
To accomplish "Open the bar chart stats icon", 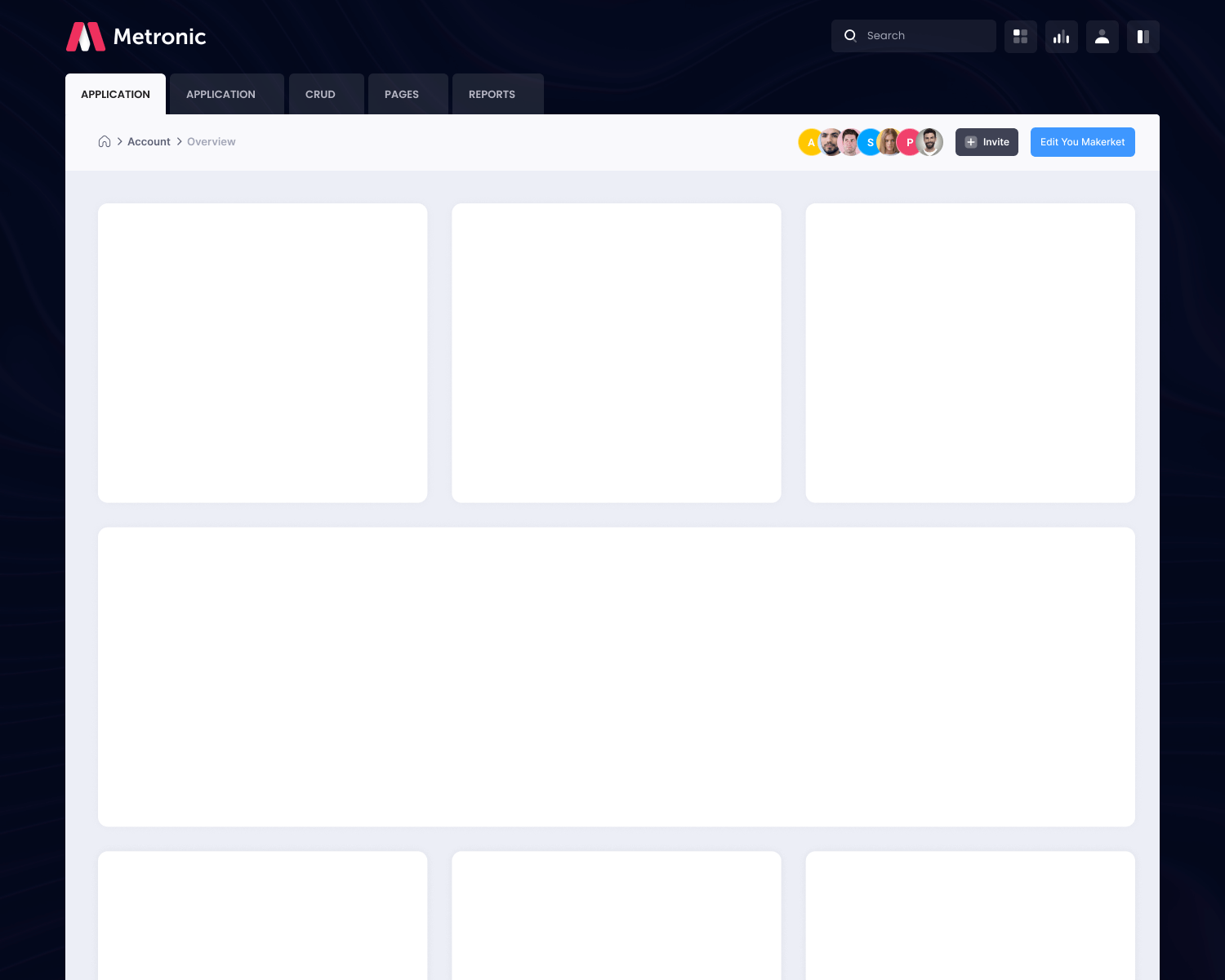I will tap(1061, 37).
